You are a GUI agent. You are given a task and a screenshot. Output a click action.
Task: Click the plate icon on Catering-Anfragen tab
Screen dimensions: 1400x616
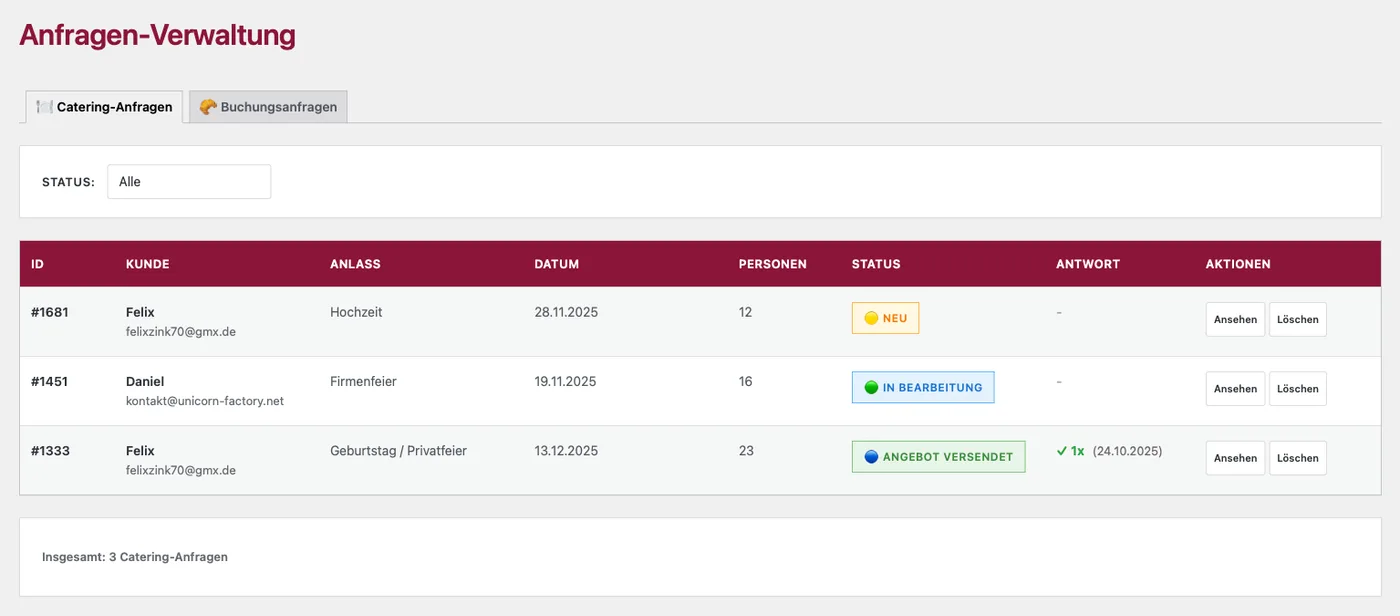point(44,107)
